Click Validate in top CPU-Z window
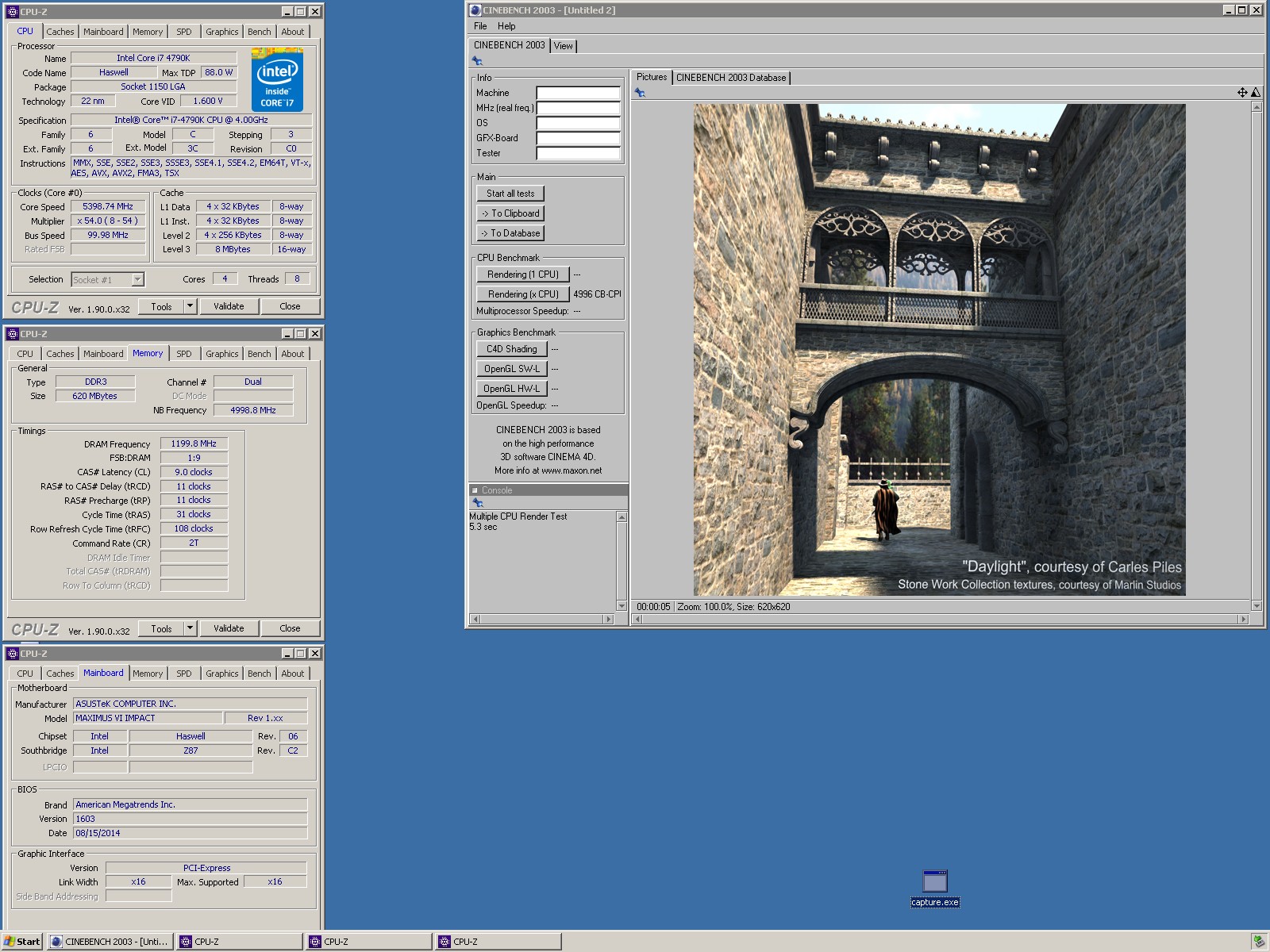Viewport: 1270px width, 952px height. pos(229,306)
